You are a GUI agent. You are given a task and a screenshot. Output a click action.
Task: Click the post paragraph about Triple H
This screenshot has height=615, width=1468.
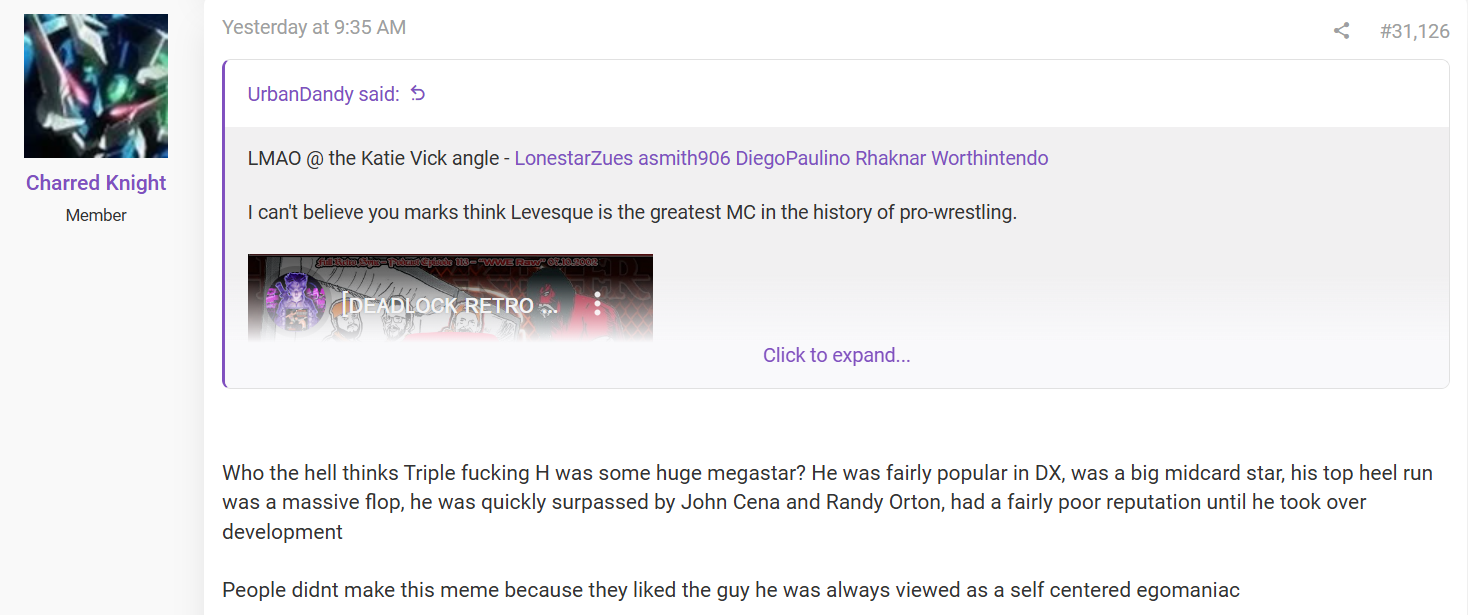[828, 502]
